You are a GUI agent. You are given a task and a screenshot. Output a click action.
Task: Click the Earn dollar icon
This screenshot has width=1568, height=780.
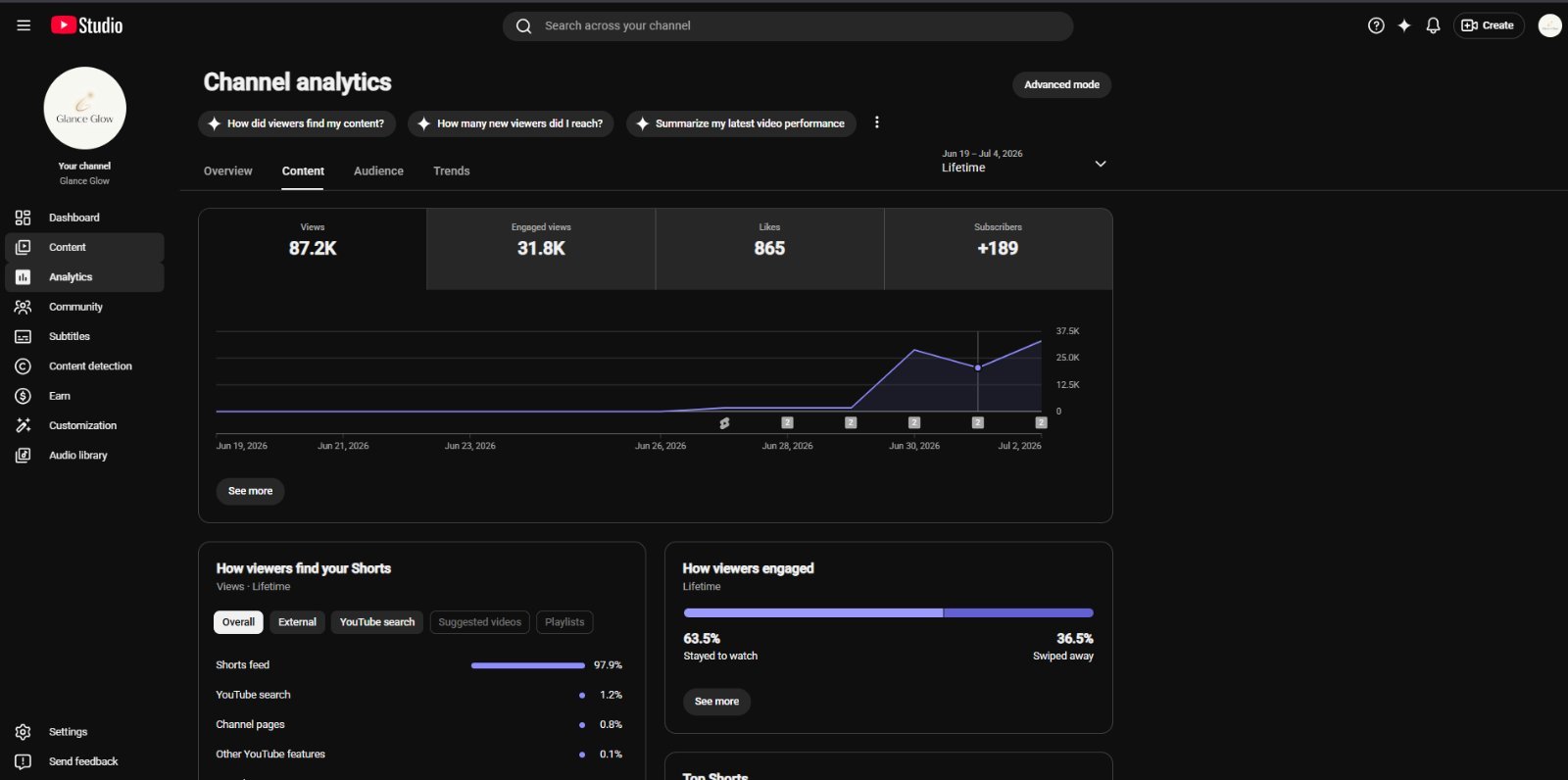23,396
